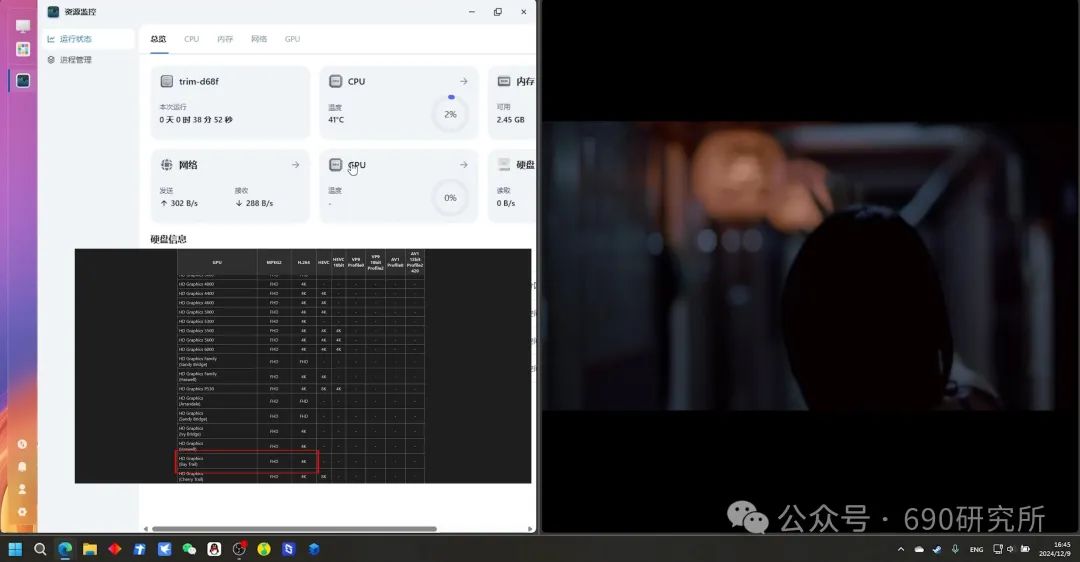Click the CPU temperature 41°C value
This screenshot has height=562, width=1080.
click(x=336, y=120)
